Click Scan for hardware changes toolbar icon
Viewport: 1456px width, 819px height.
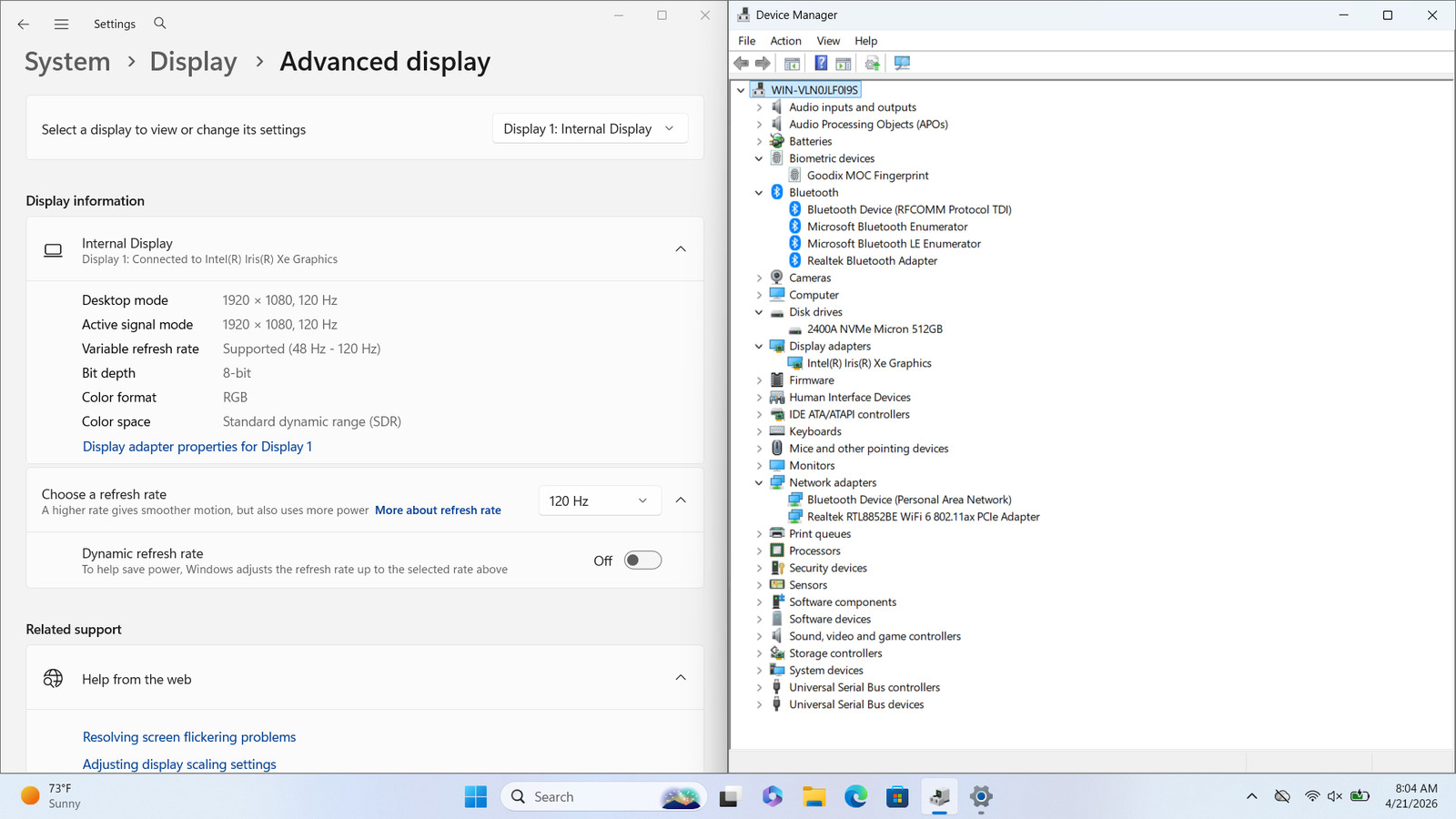tap(902, 63)
